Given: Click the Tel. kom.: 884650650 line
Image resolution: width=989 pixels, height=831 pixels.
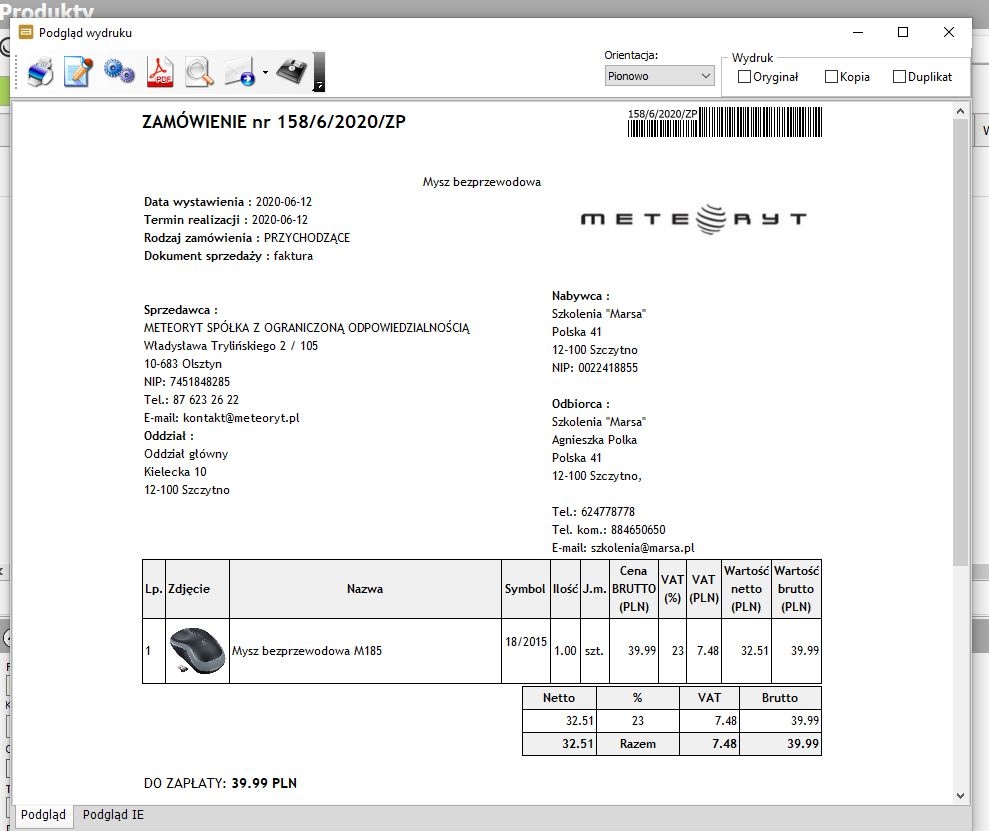Looking at the screenshot, I should 609,530.
